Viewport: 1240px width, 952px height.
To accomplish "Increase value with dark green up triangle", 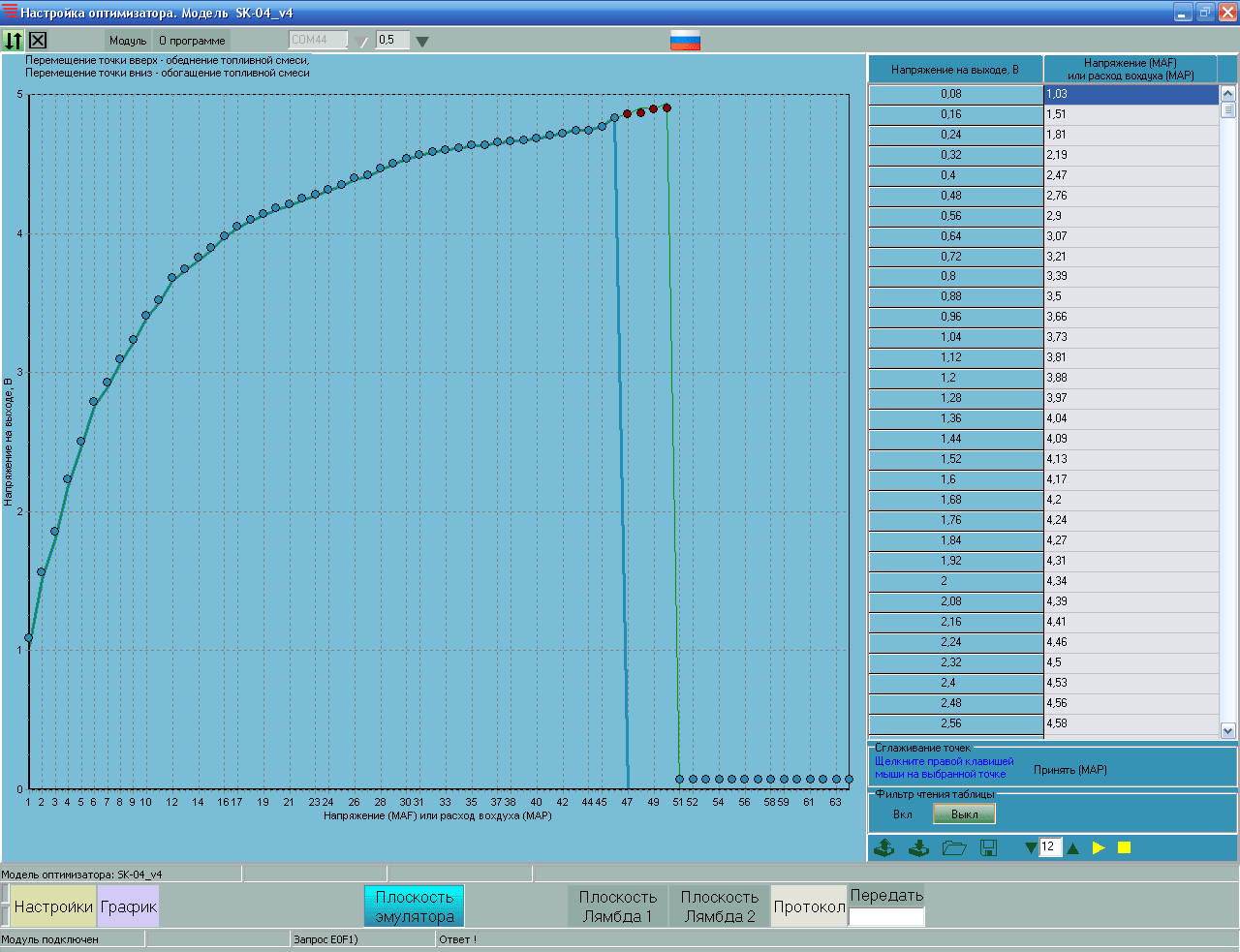I will pos(1072,848).
